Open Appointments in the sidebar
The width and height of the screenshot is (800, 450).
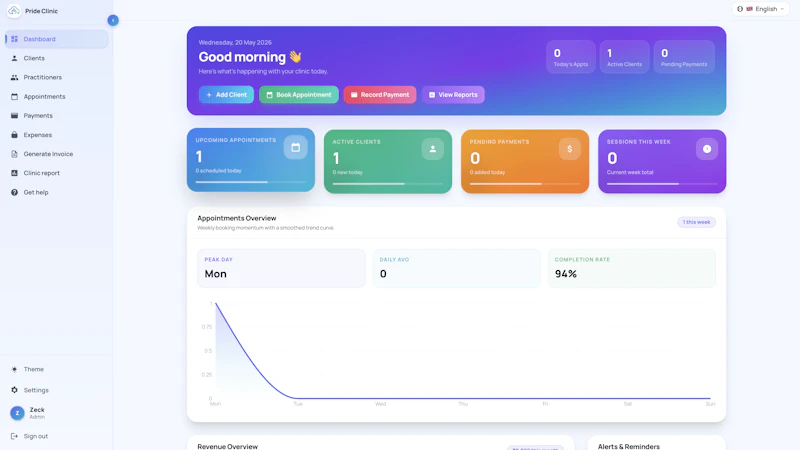point(57,96)
